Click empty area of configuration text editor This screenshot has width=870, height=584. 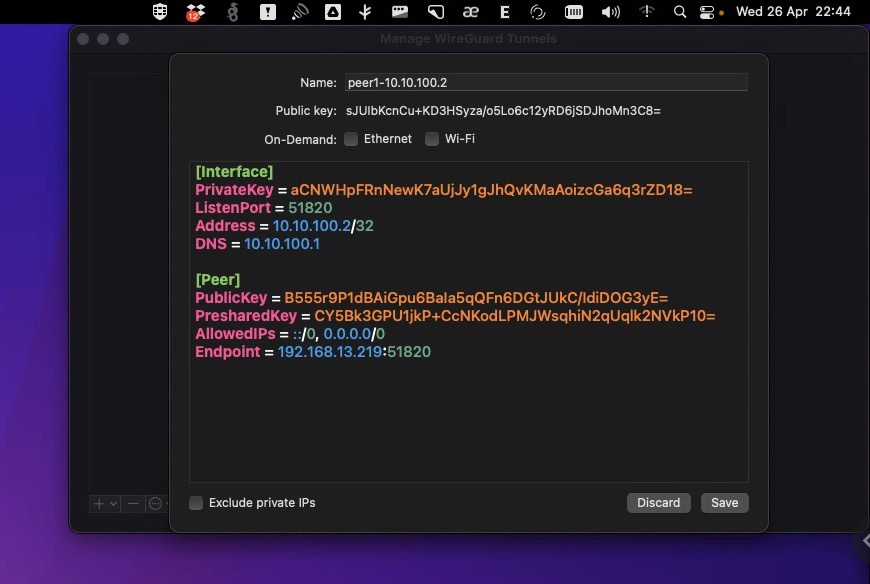[x=468, y=422]
